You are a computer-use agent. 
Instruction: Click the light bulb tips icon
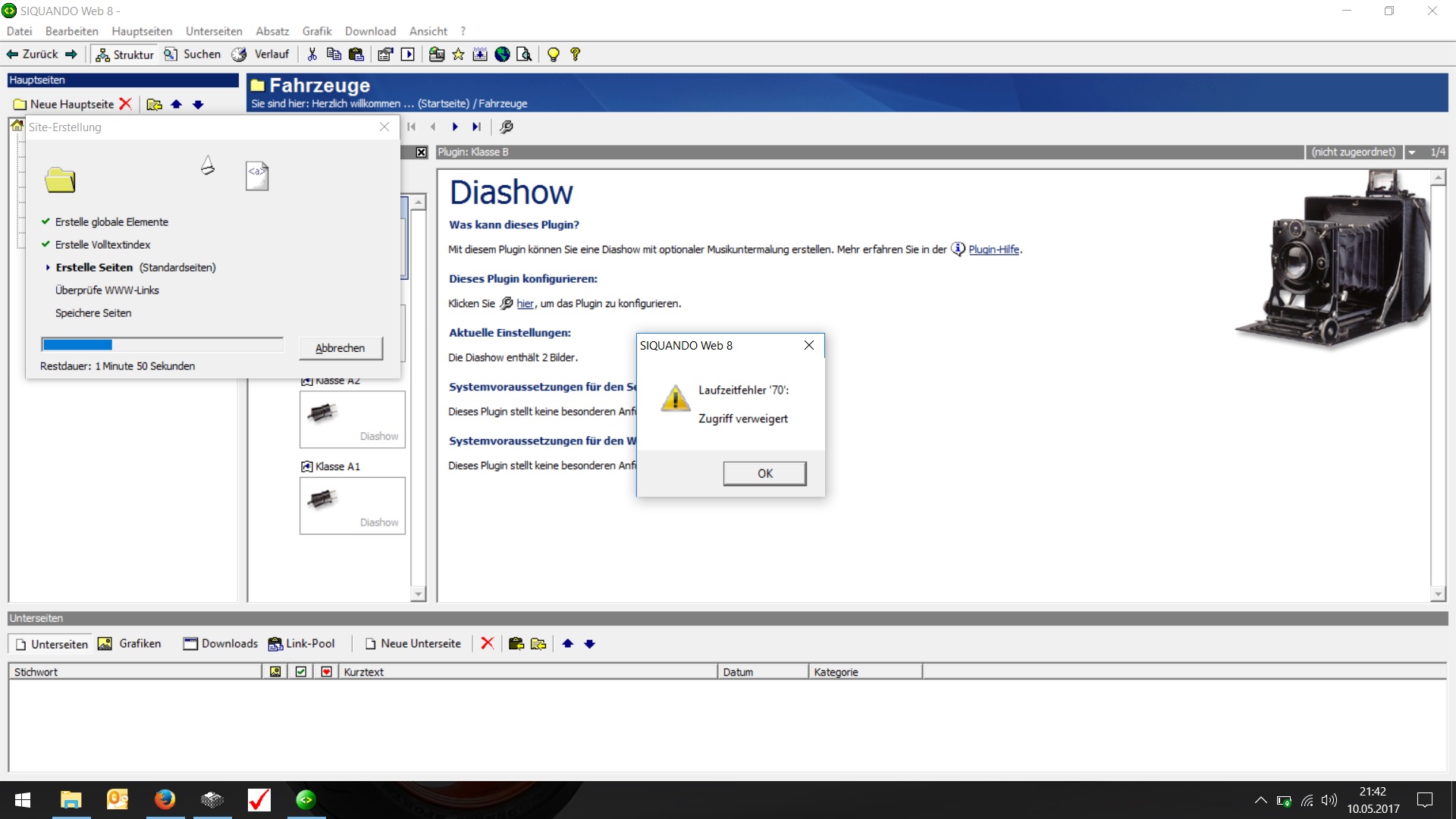coord(554,54)
